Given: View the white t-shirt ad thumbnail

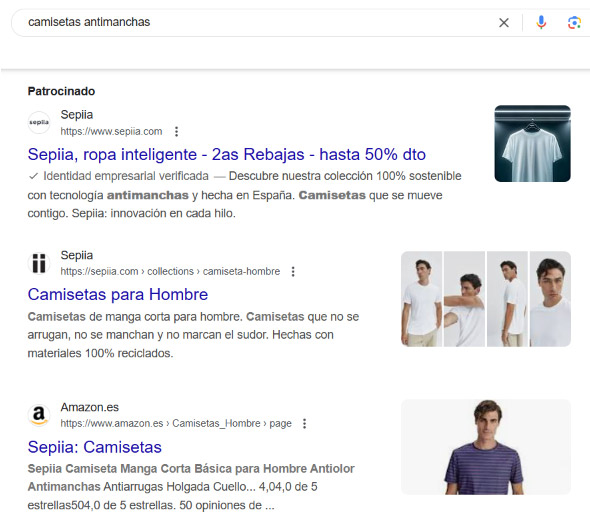Looking at the screenshot, I should tap(532, 143).
